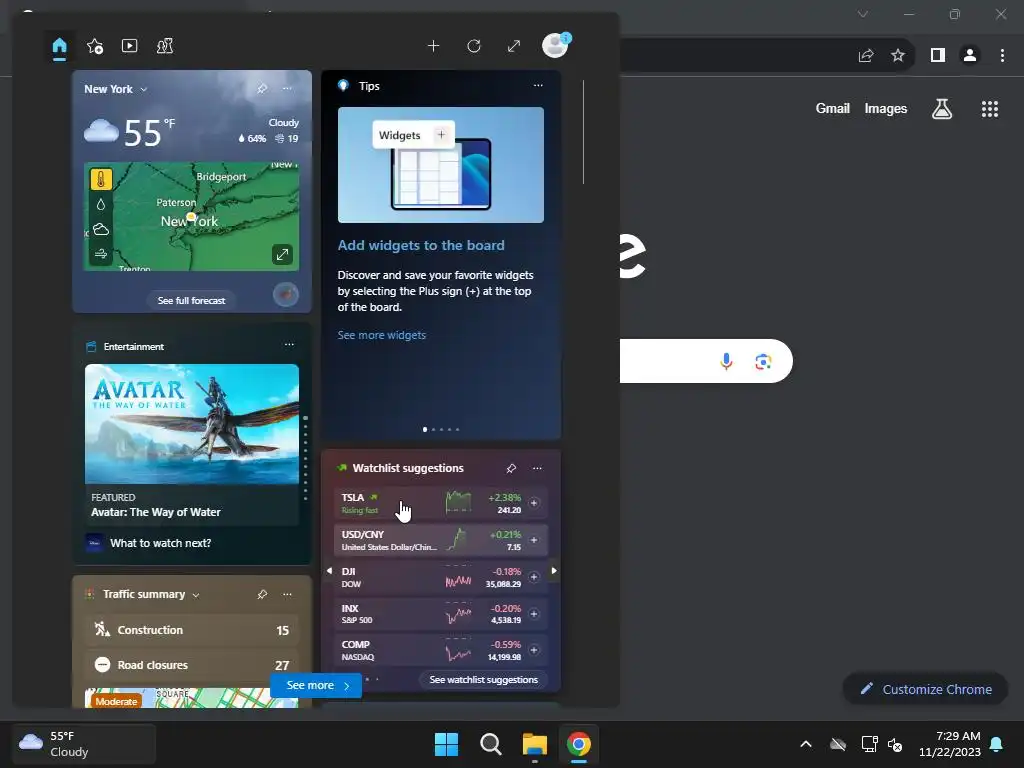1024x768 pixels.
Task: Open Entertainment widget more options
Action: [x=289, y=345]
